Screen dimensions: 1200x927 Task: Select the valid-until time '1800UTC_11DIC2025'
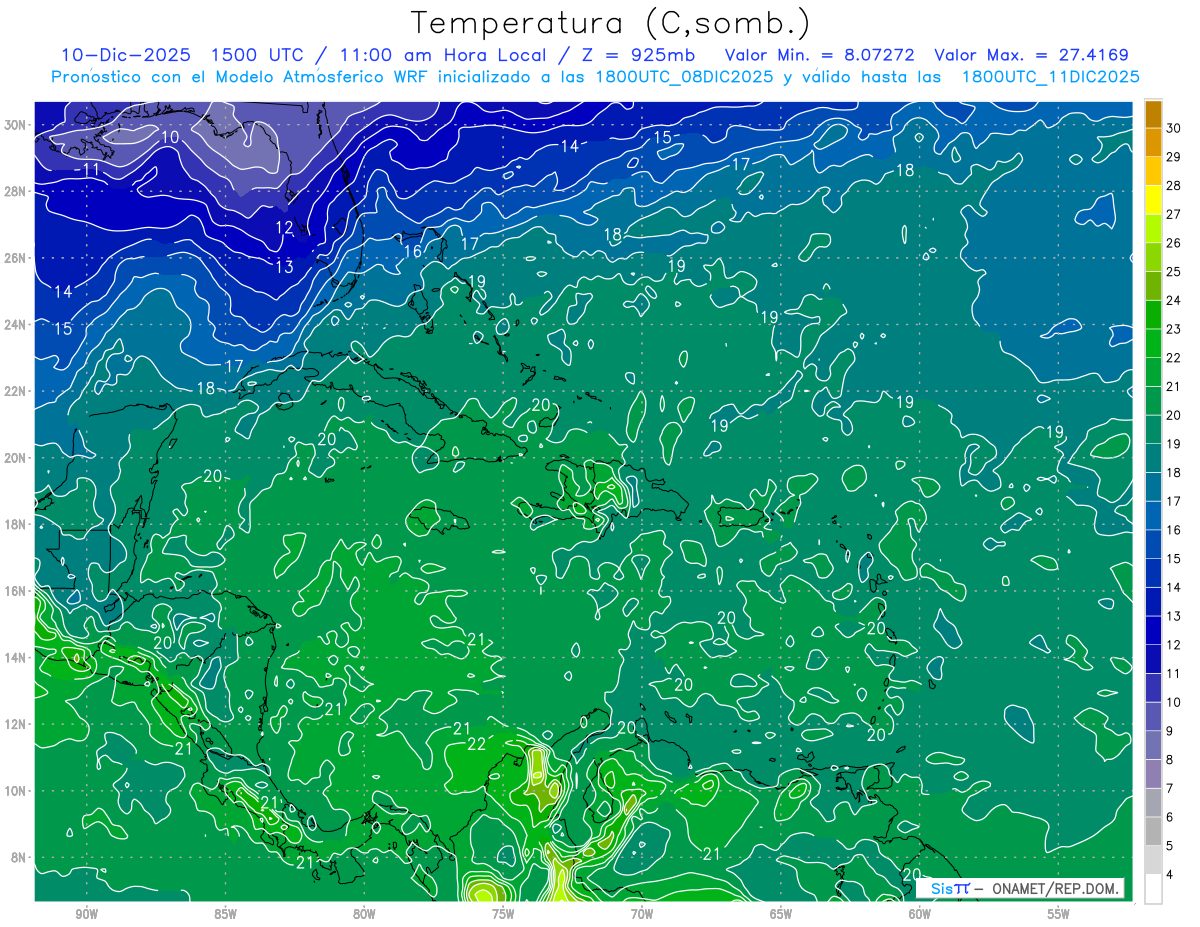[x=1050, y=77]
